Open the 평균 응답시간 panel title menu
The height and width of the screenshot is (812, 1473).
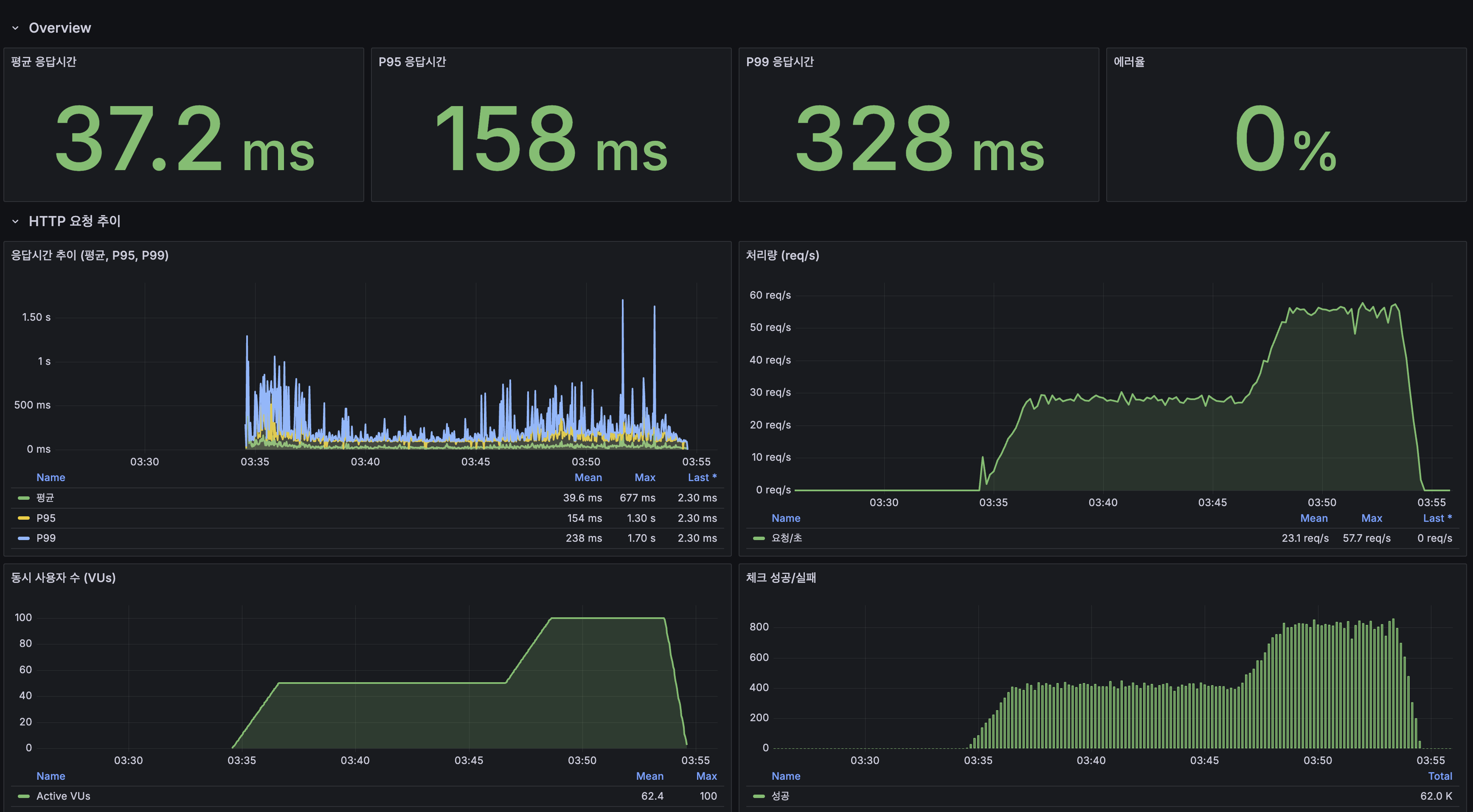(x=43, y=62)
